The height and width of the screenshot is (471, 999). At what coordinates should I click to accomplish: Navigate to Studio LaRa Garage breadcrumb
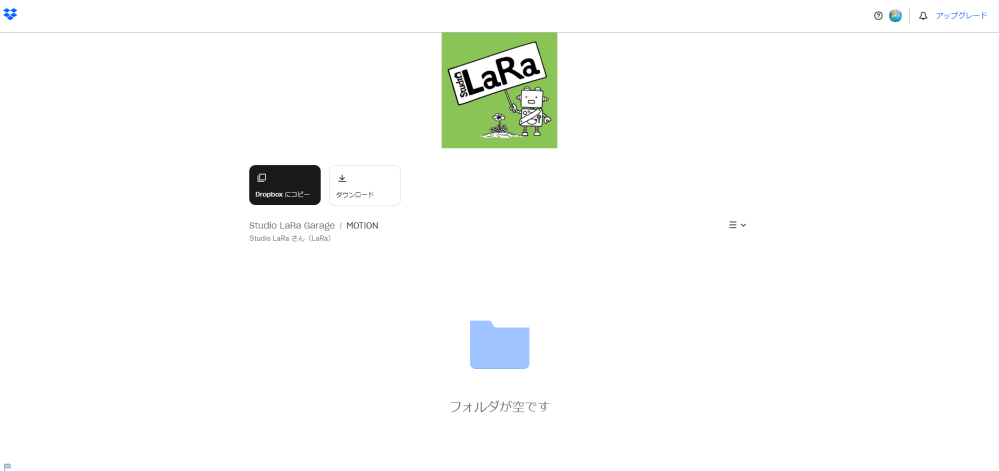tap(292, 226)
